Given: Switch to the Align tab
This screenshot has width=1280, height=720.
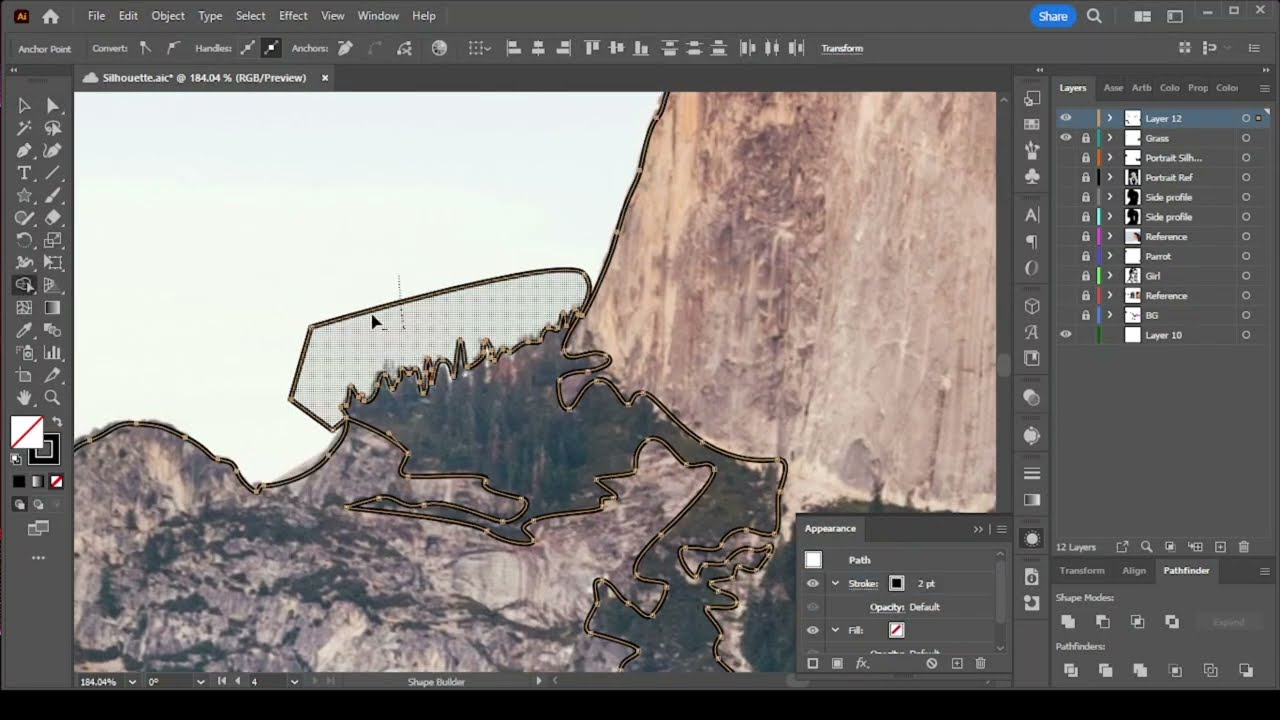Looking at the screenshot, I should 1134,571.
